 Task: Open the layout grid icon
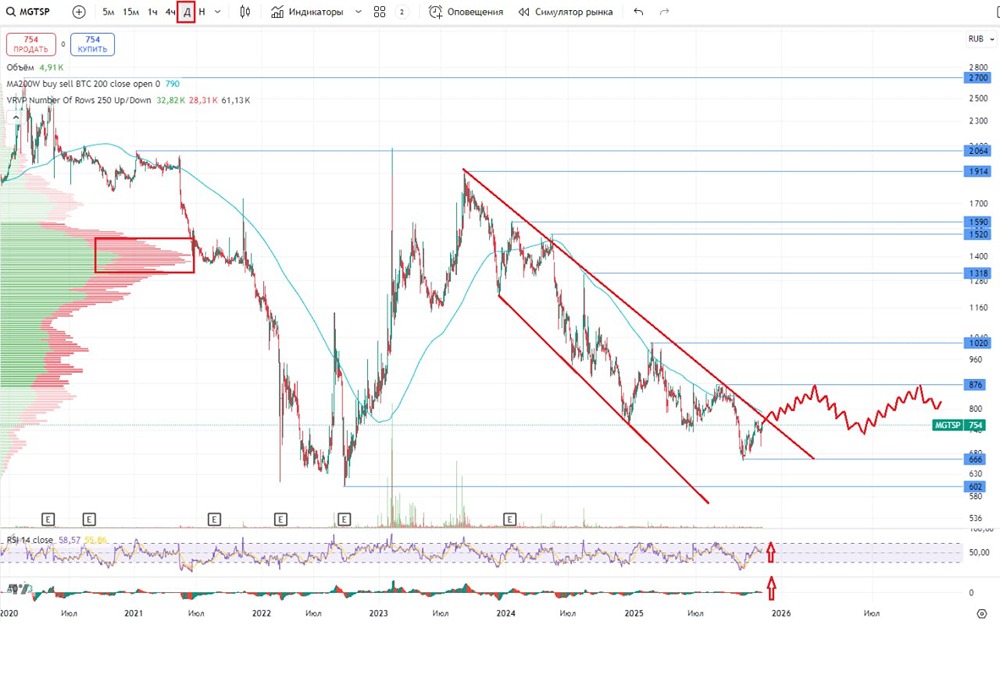pyautogui.click(x=379, y=11)
